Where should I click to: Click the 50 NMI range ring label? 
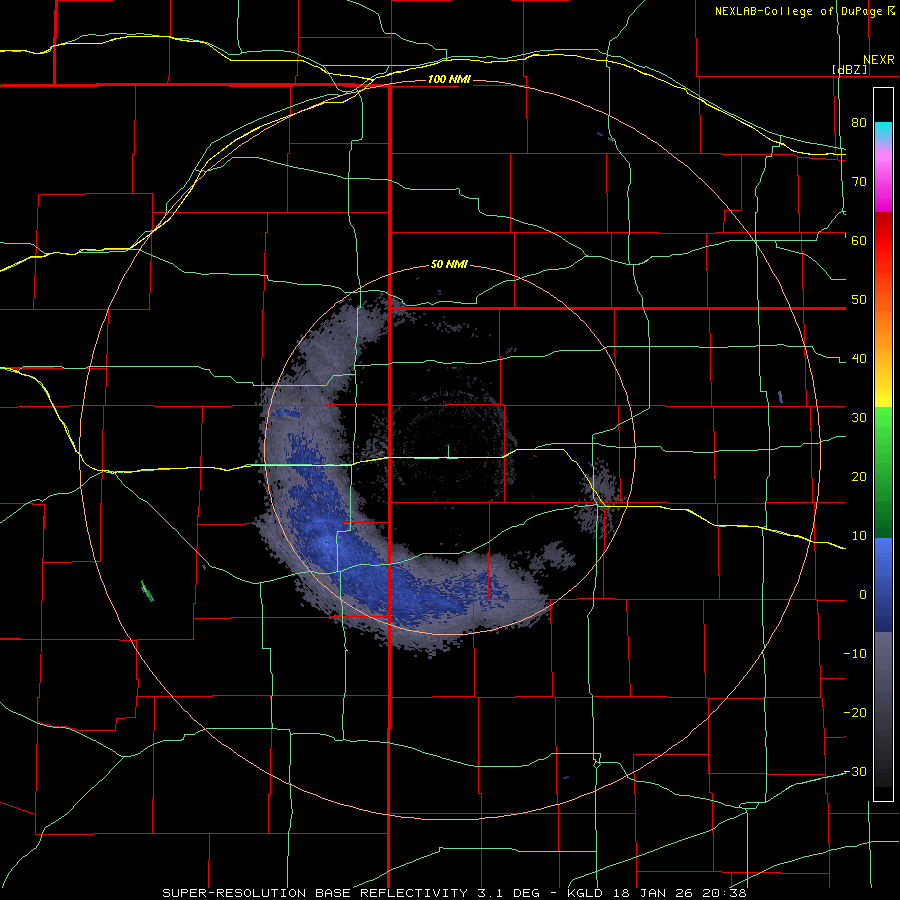point(449,265)
